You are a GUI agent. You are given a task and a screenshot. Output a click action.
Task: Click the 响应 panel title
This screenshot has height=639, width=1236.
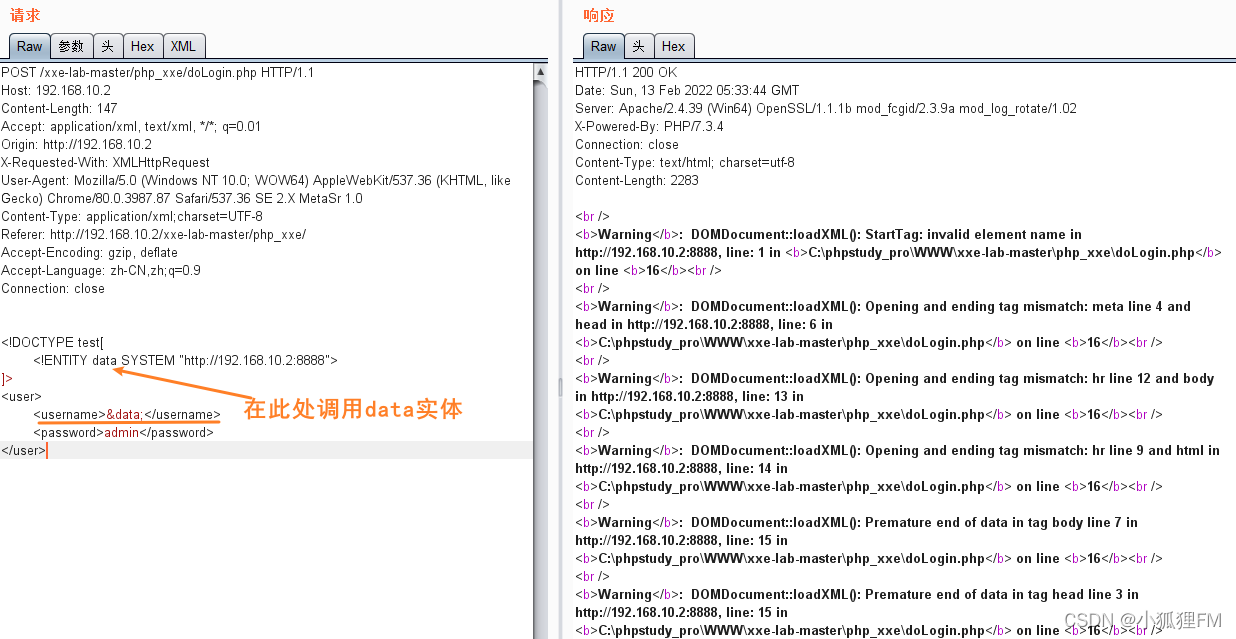(599, 15)
